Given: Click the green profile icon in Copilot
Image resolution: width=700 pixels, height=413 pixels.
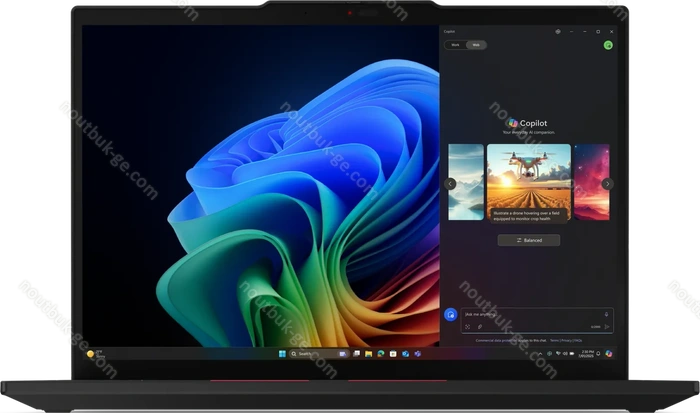Looking at the screenshot, I should tap(608, 44).
